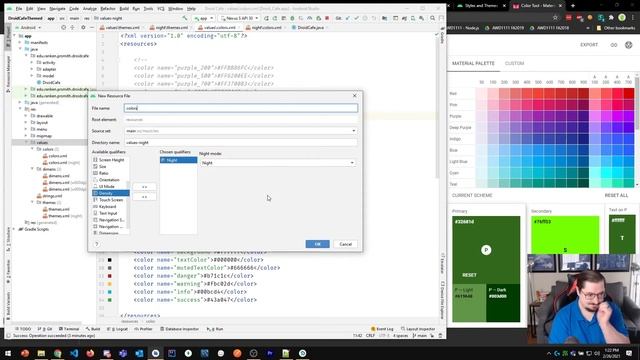Open the Navigate menu
This screenshot has width=640, height=360.
(57, 9)
